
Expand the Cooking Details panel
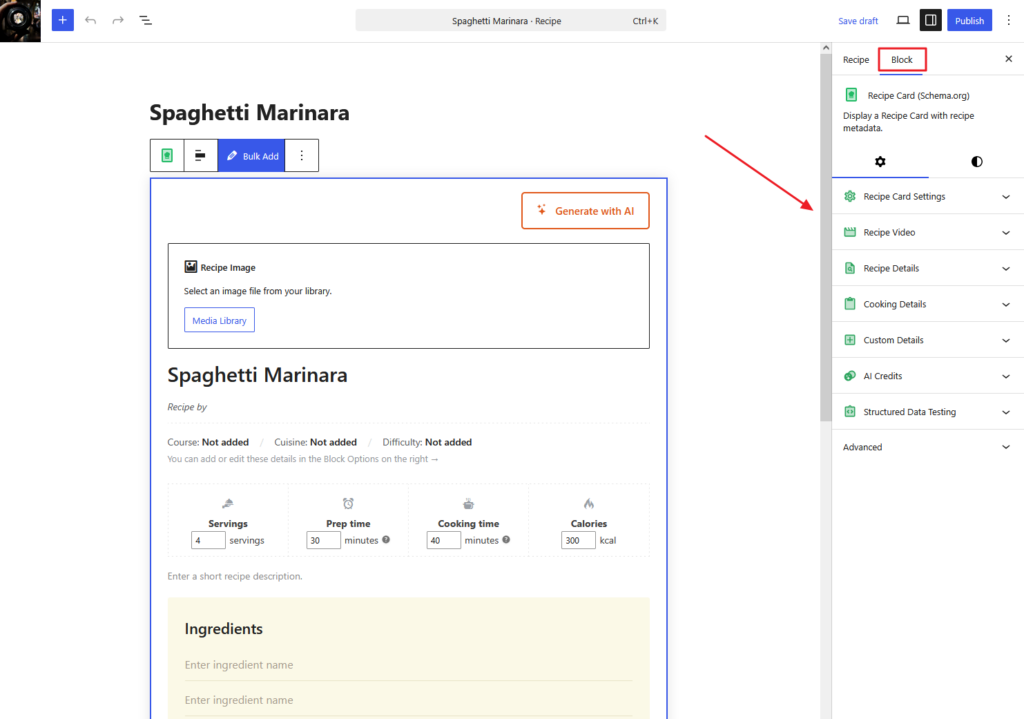click(927, 304)
